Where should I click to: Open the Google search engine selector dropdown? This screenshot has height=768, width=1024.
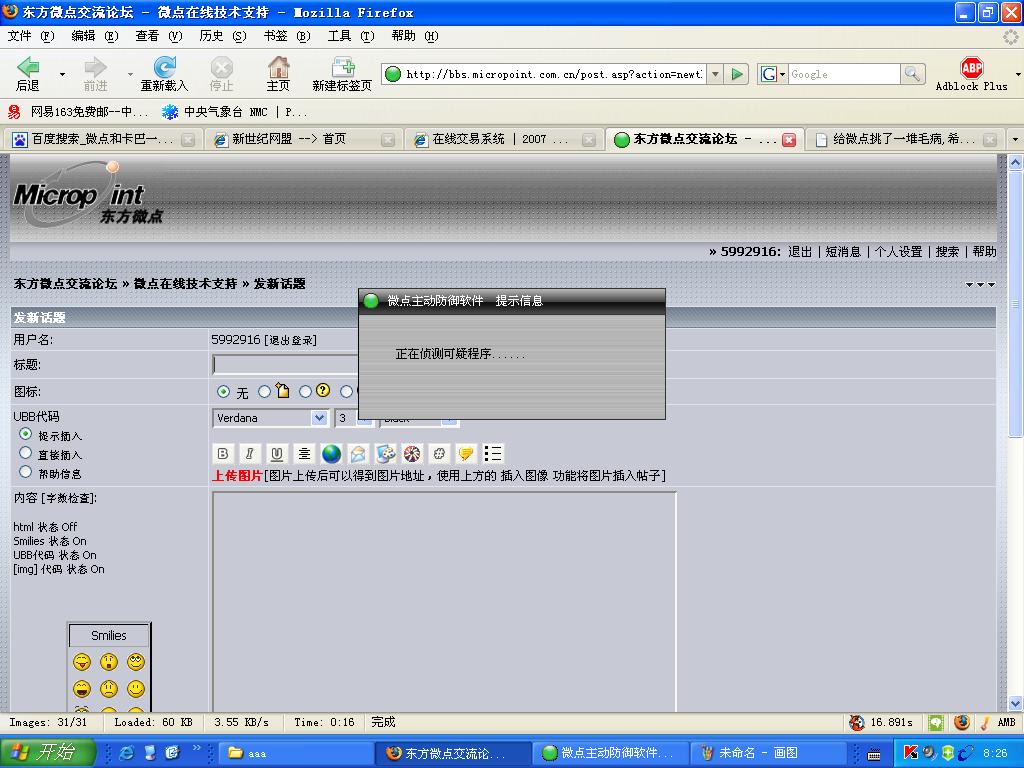(x=773, y=74)
